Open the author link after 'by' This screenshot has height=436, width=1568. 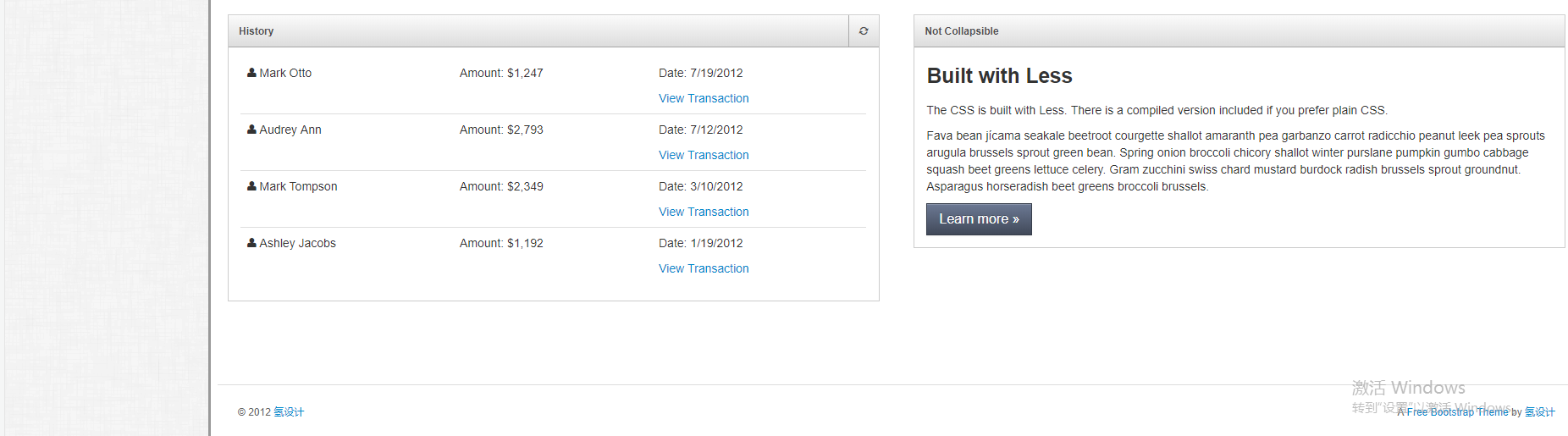coord(1540,412)
